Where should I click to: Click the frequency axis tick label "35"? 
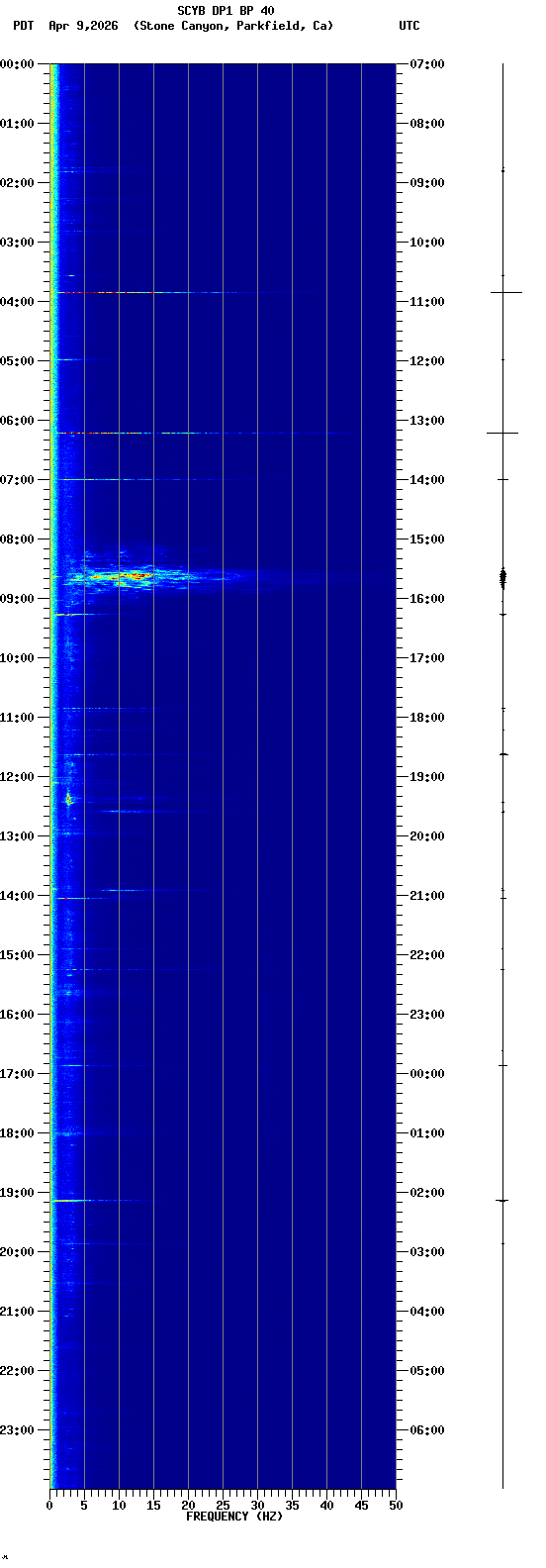292,1506
